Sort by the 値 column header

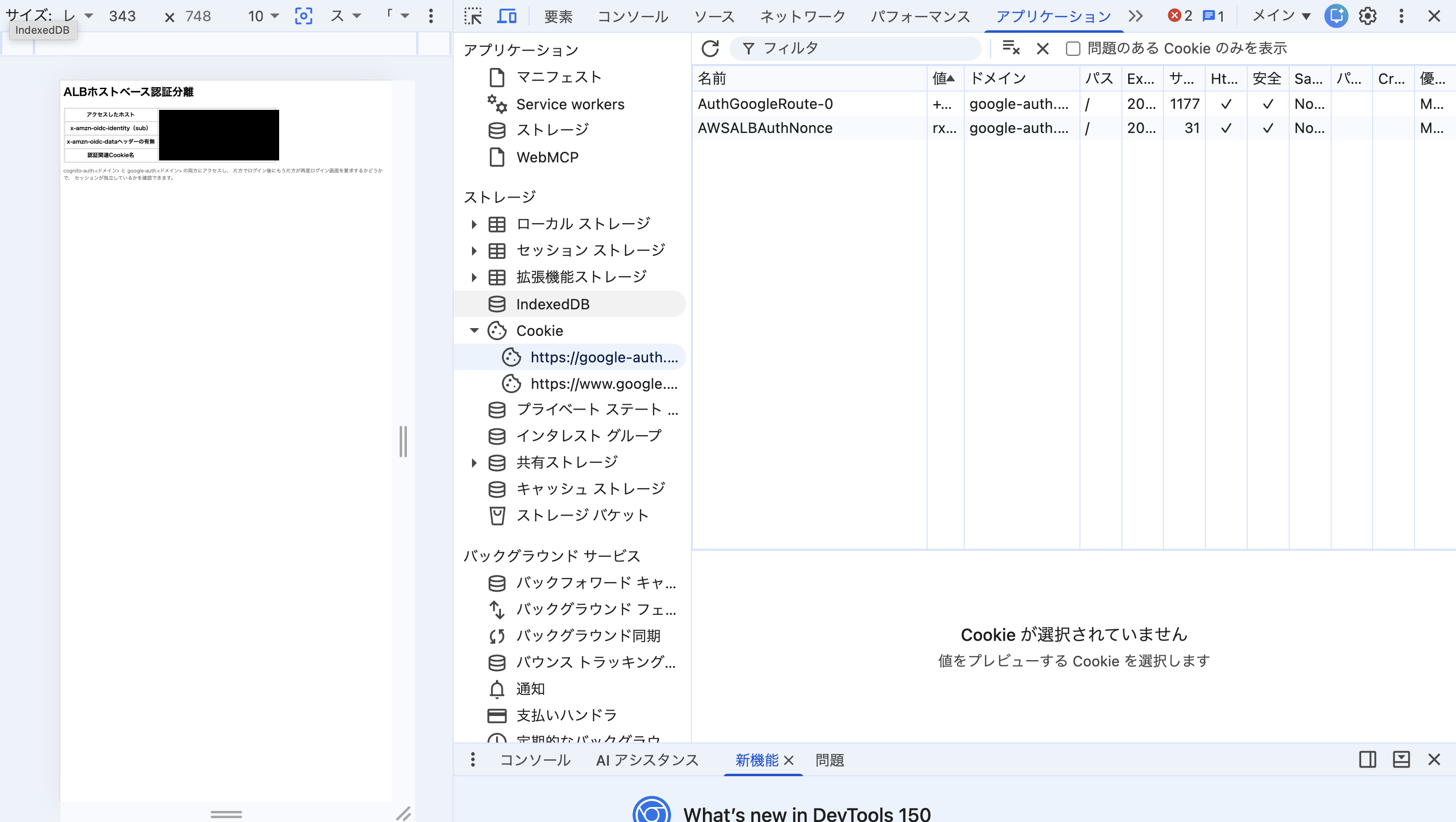tap(945, 79)
